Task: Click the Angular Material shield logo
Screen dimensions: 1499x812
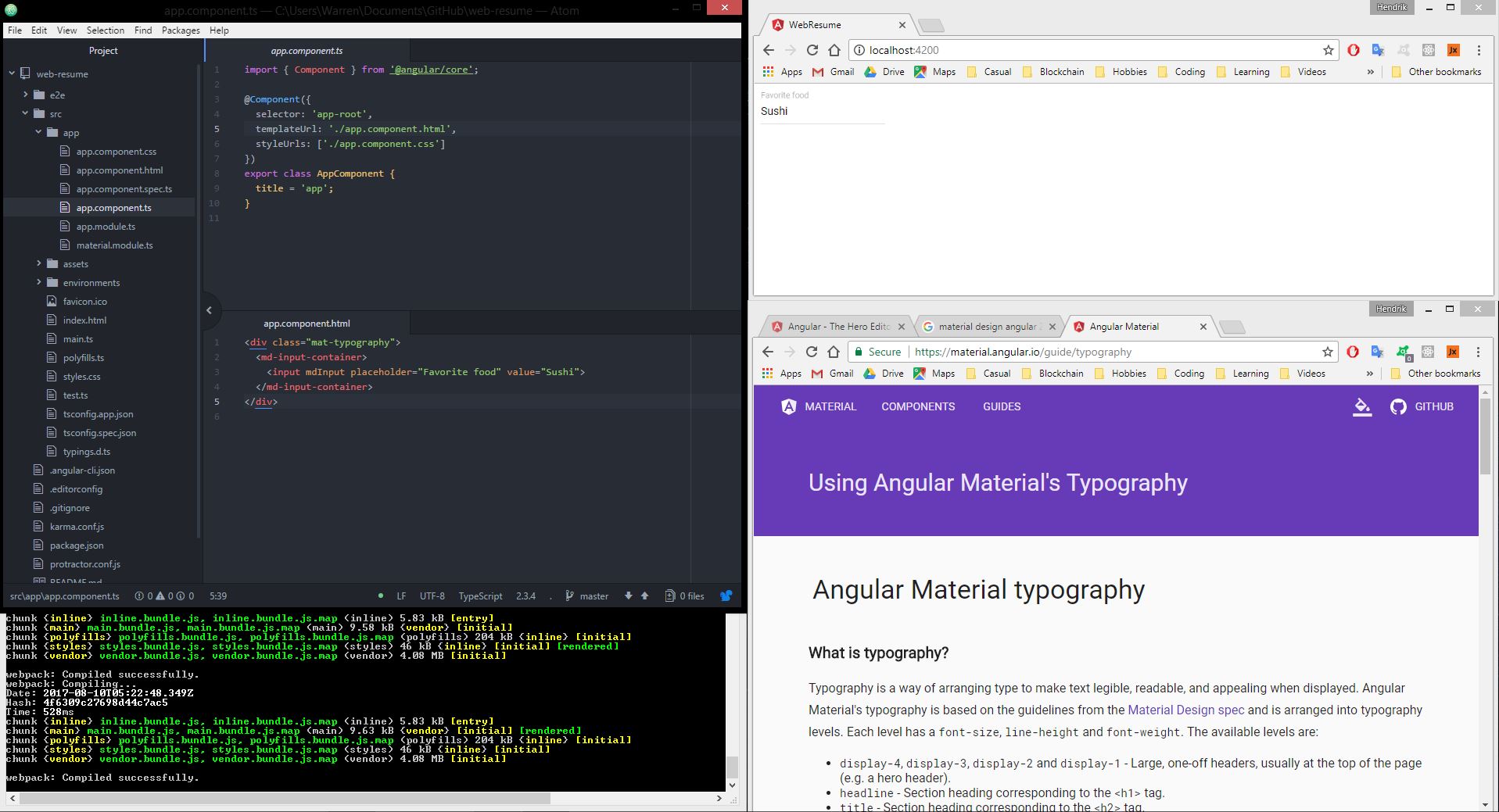Action: pos(789,406)
